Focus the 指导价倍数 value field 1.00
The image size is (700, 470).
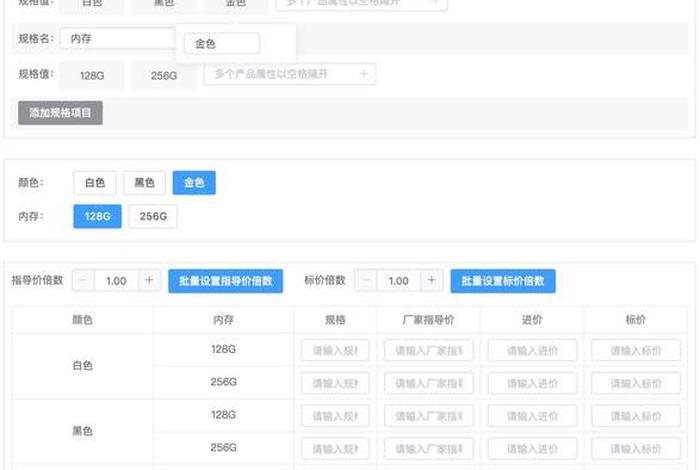(x=116, y=281)
